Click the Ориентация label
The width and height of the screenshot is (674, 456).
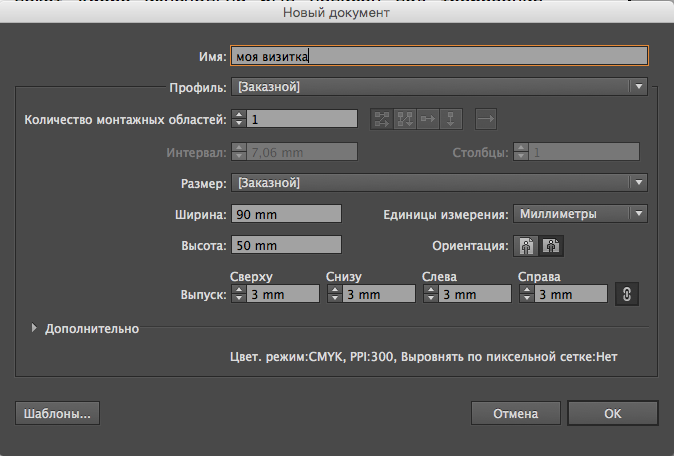click(x=470, y=246)
